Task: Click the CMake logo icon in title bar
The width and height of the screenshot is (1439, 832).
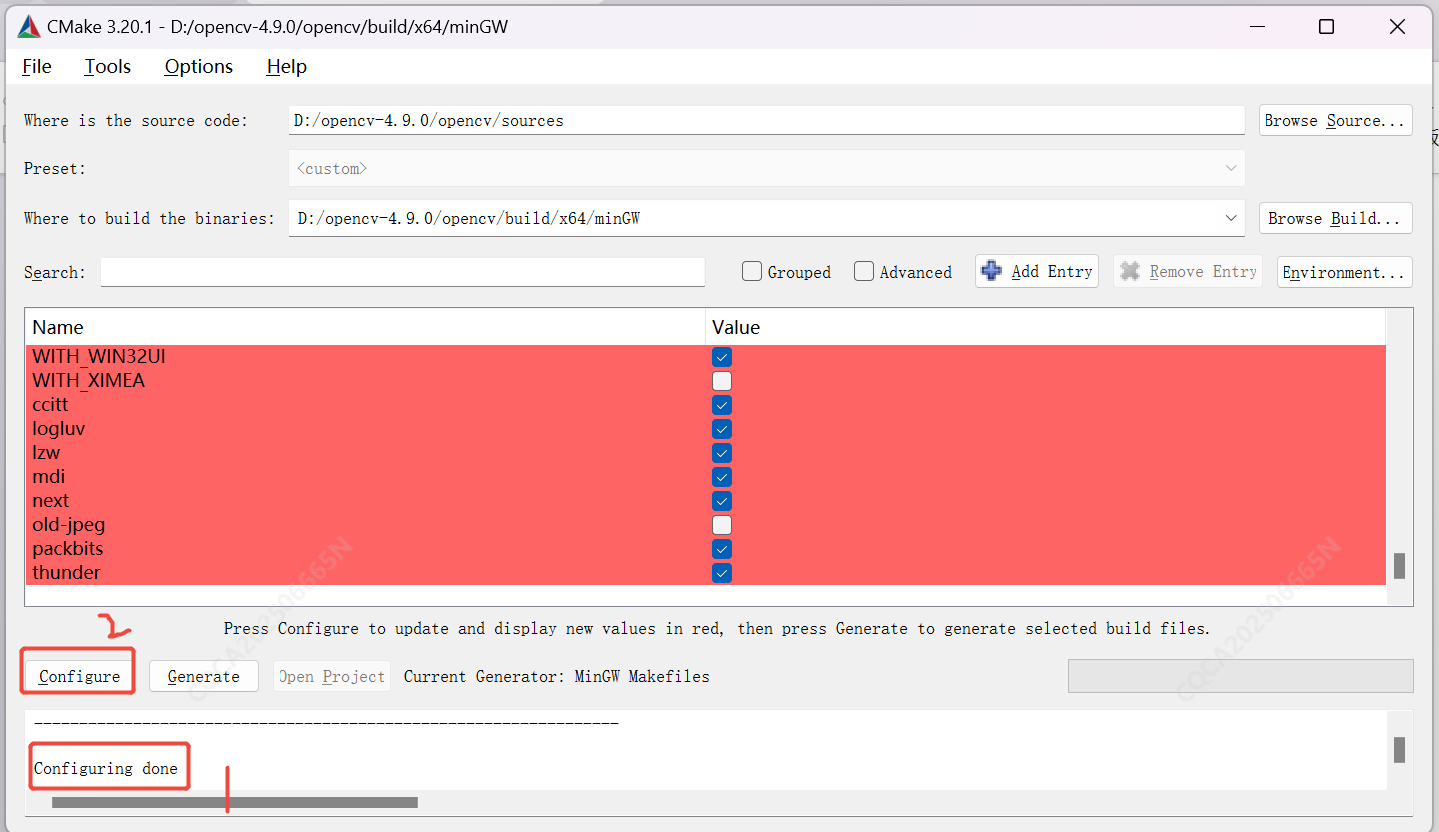Action: click(x=29, y=27)
